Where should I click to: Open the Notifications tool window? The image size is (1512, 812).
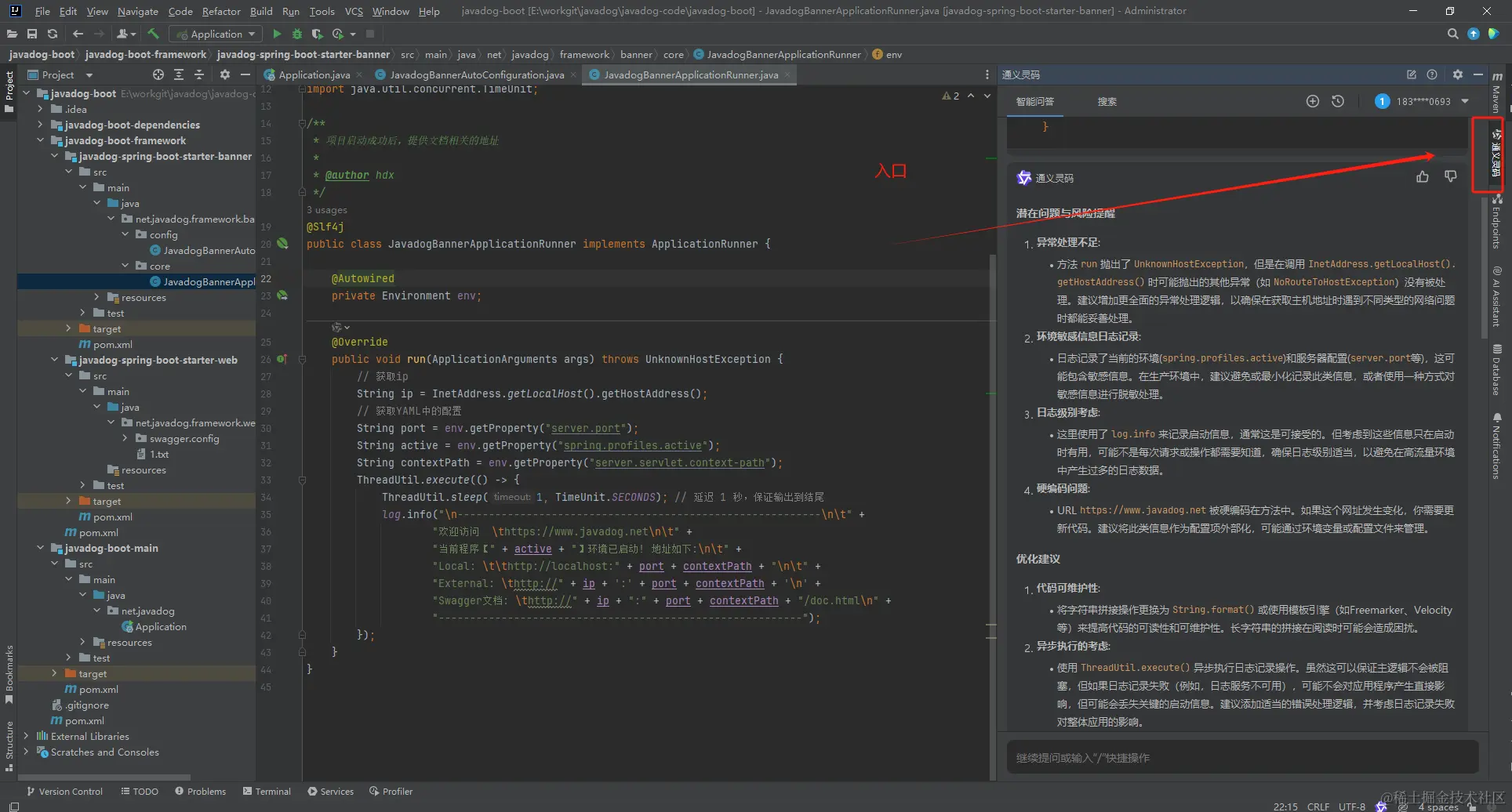1496,446
